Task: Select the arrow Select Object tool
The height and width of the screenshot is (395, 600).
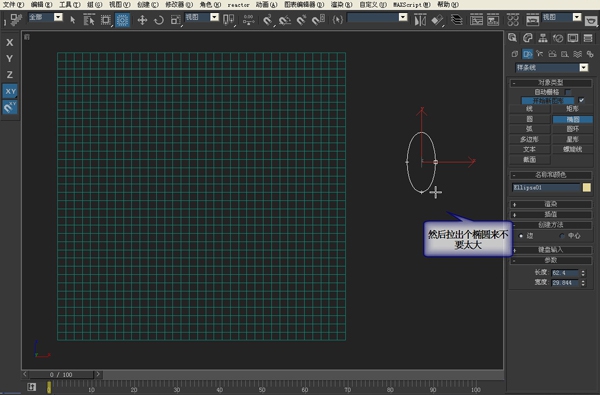Action: [x=73, y=20]
